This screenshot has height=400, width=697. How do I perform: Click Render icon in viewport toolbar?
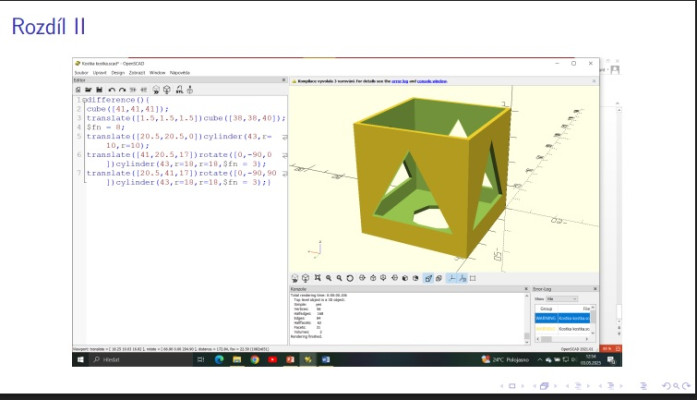(305, 278)
